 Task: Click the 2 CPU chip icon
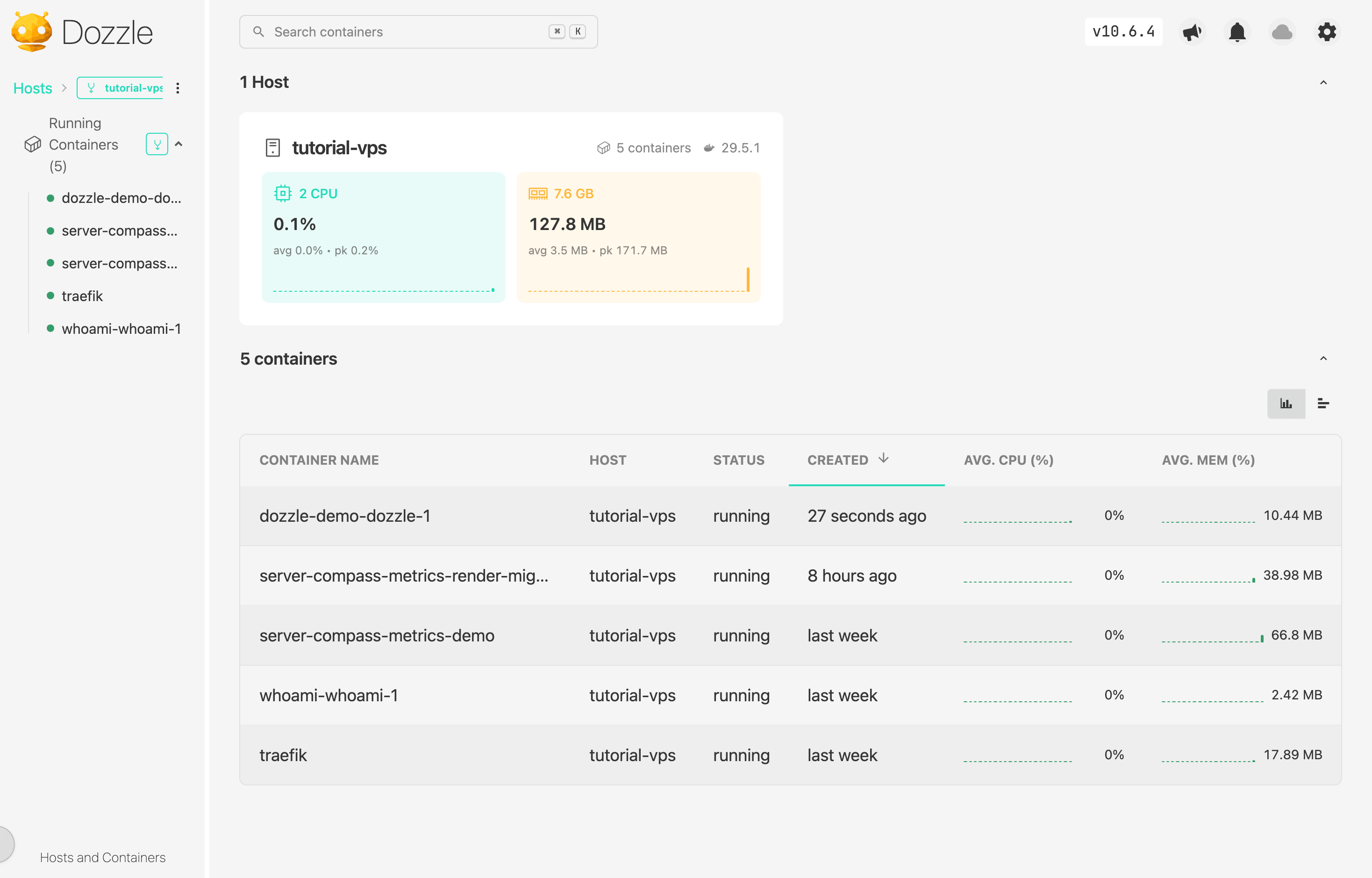click(283, 193)
